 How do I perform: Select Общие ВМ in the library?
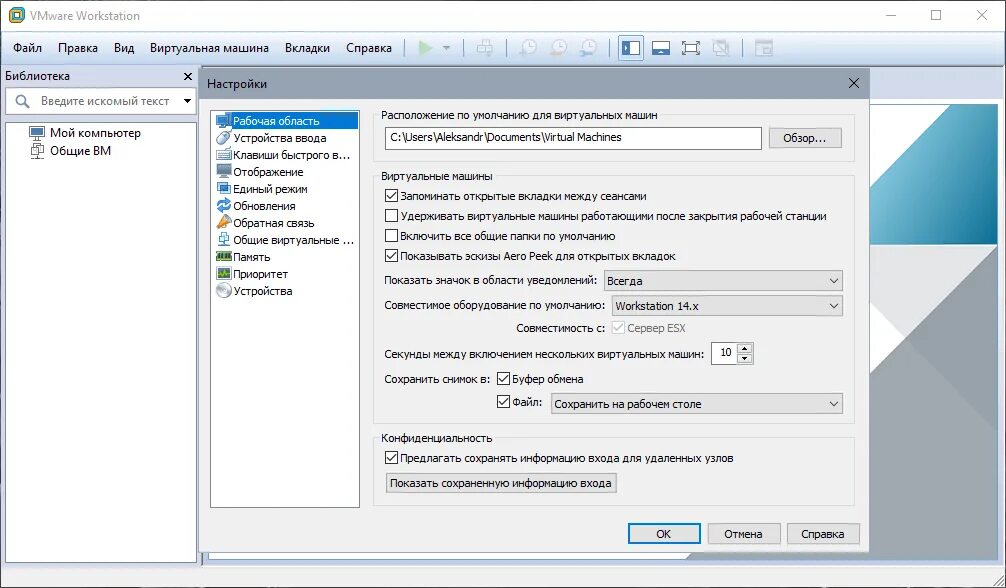80,151
